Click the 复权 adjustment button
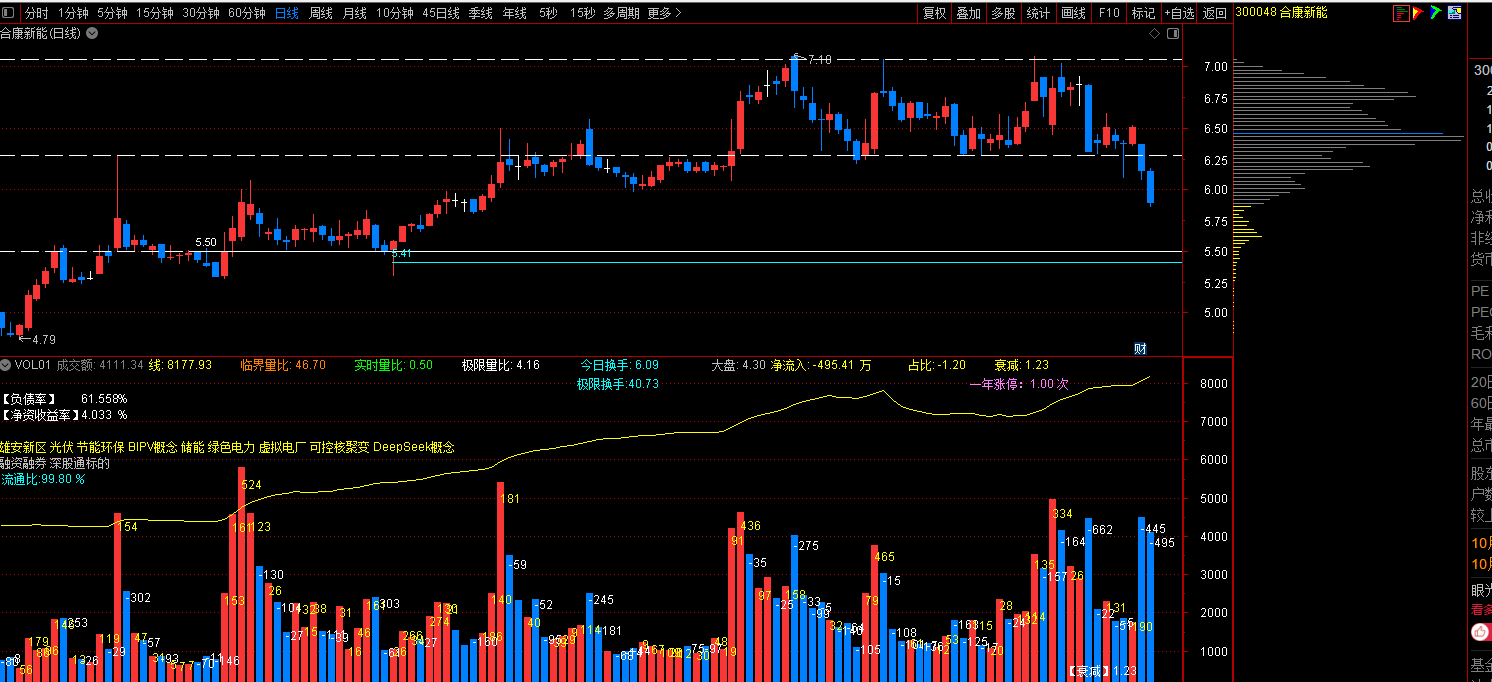Screen dimensions: 1492x682 pyautogui.click(x=934, y=13)
